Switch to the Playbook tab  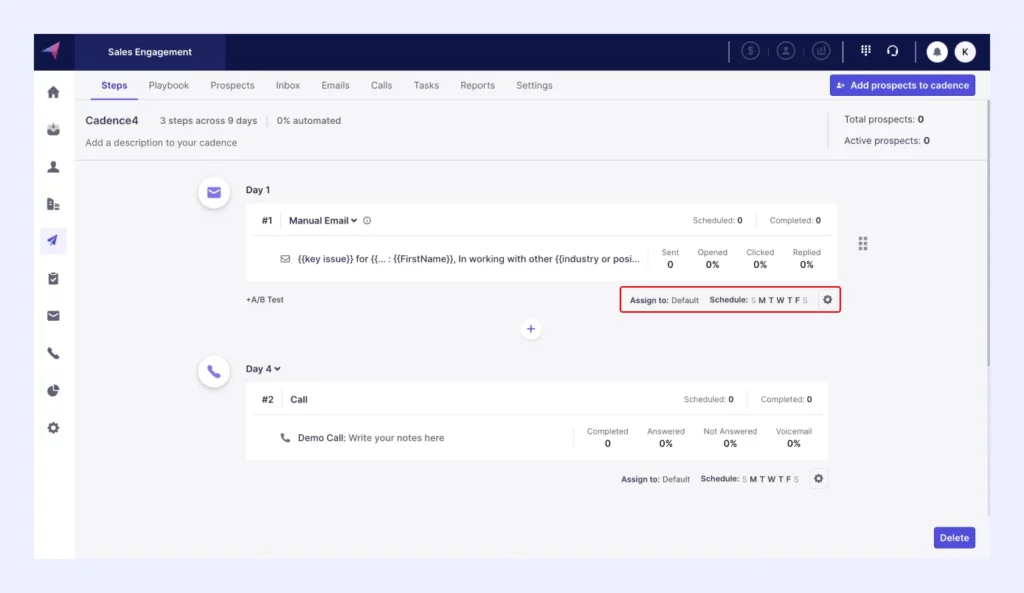click(x=168, y=86)
